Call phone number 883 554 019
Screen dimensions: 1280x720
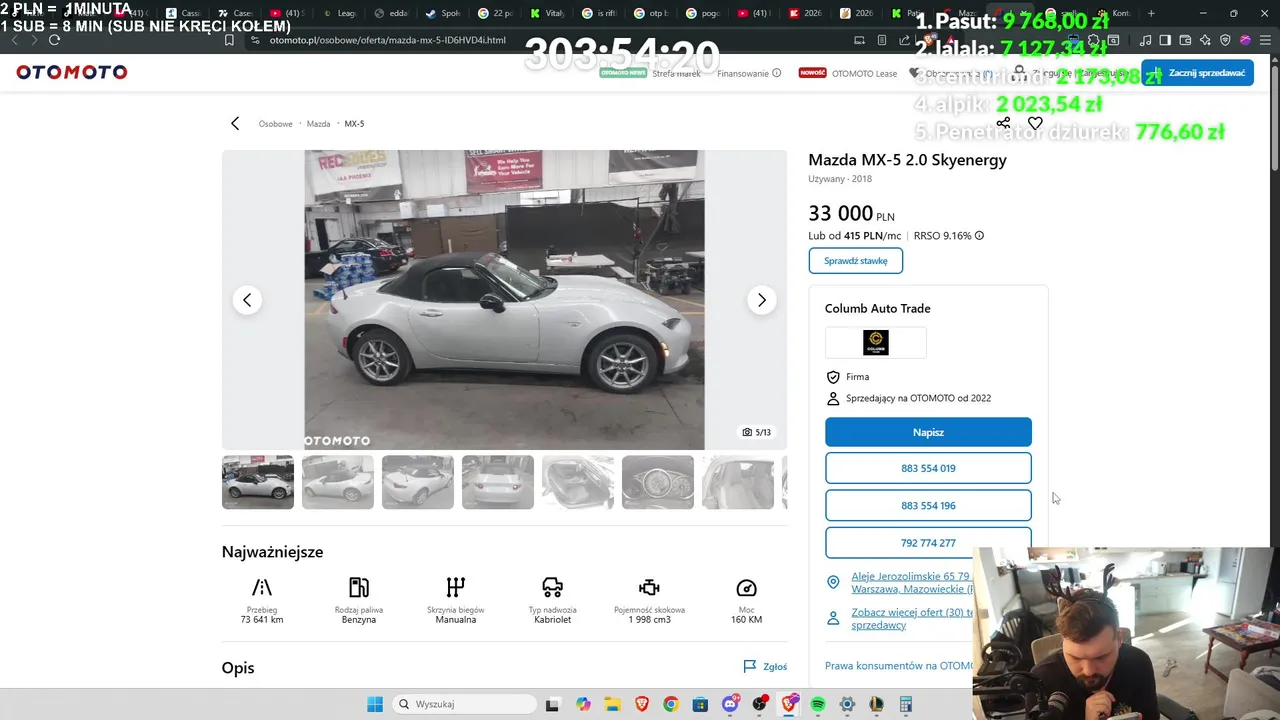tap(928, 468)
